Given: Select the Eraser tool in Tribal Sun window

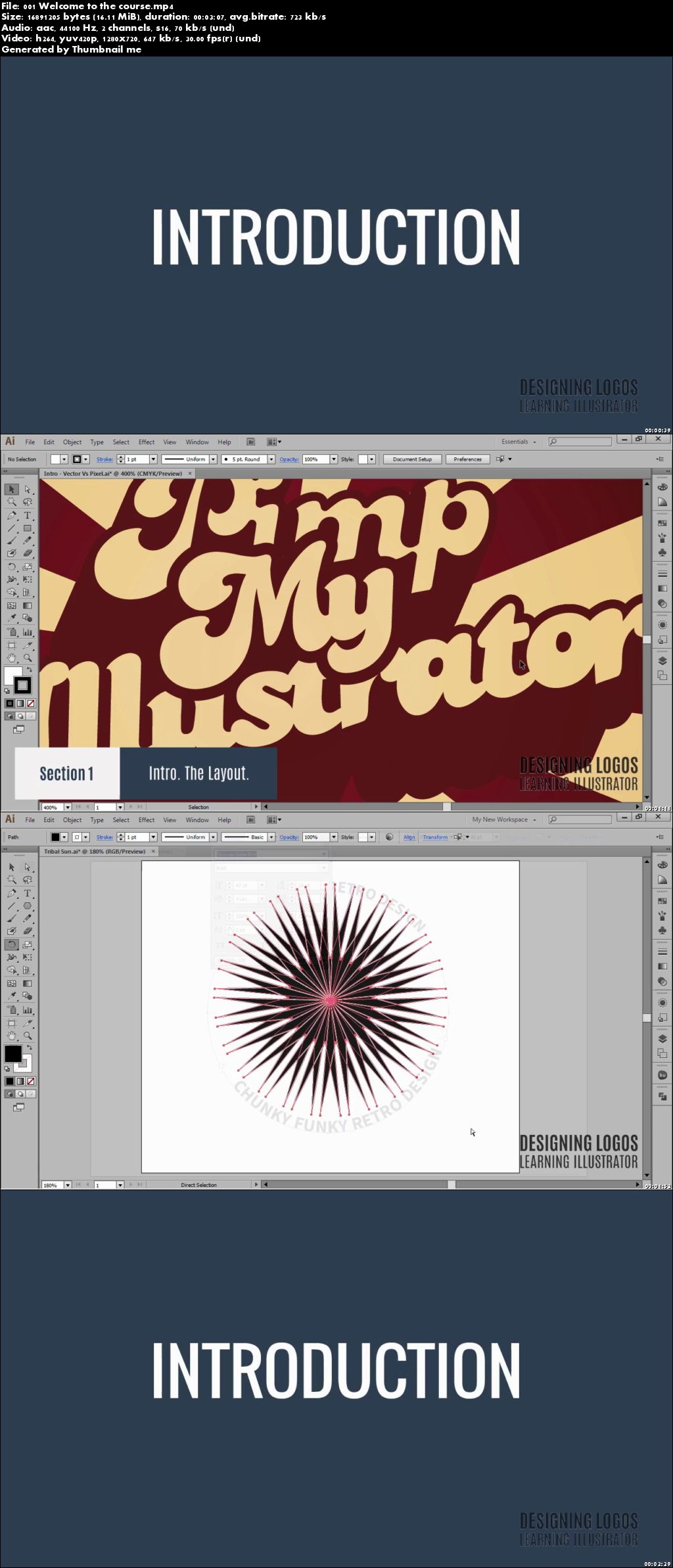Looking at the screenshot, I should click(28, 932).
